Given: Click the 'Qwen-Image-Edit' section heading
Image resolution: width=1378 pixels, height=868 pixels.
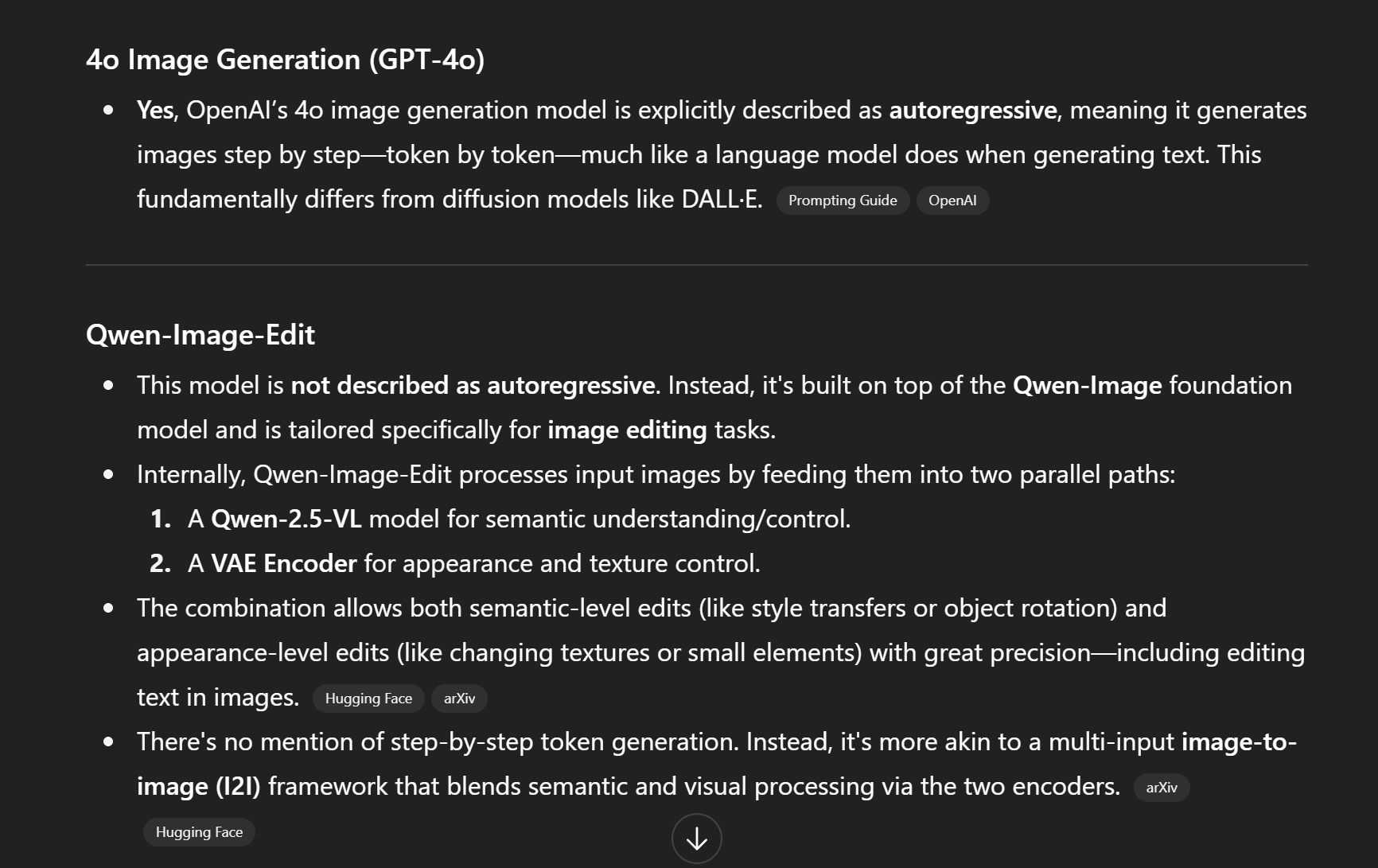Looking at the screenshot, I should click(x=200, y=335).
